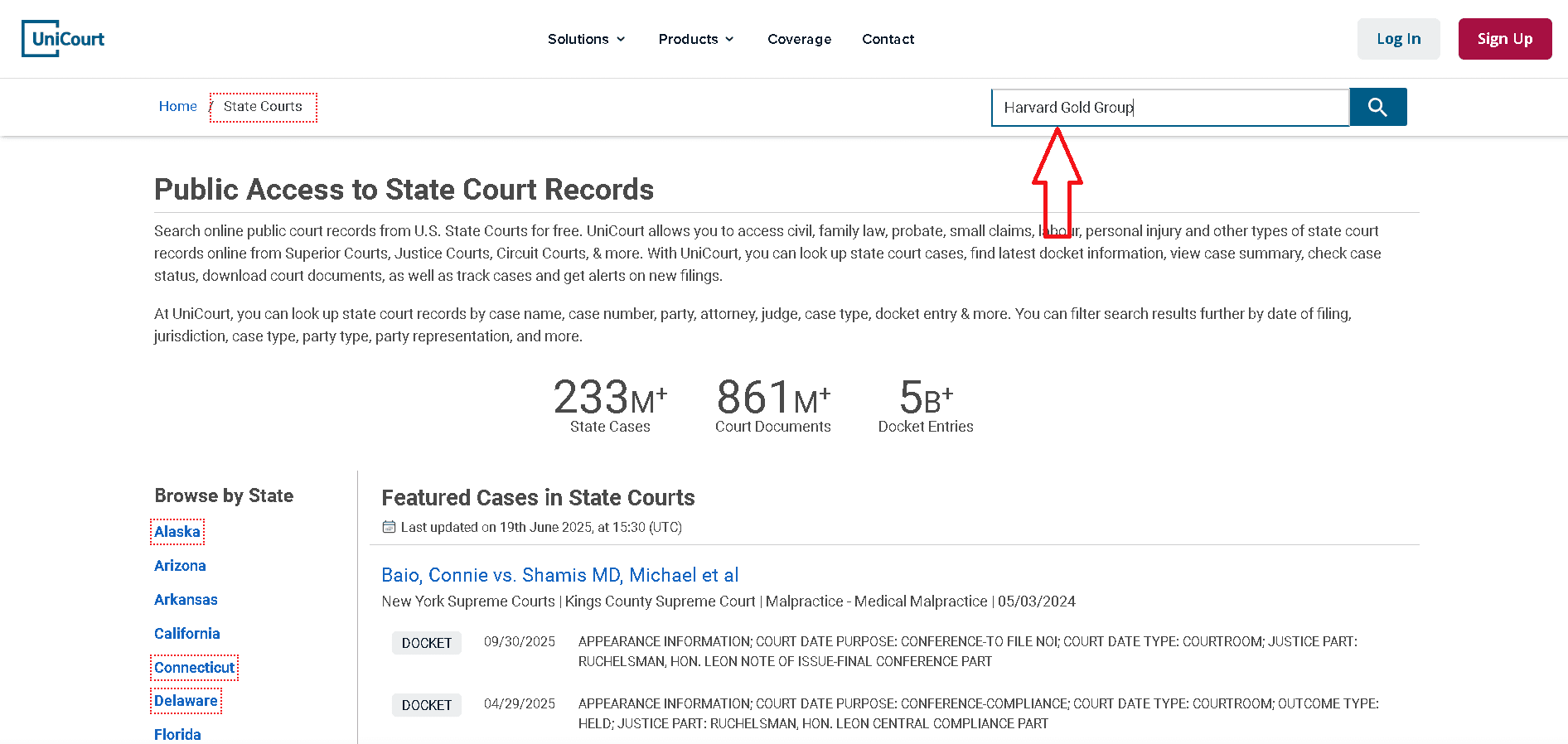Go to Home breadcrumb link
The width and height of the screenshot is (1568, 744).
point(177,107)
